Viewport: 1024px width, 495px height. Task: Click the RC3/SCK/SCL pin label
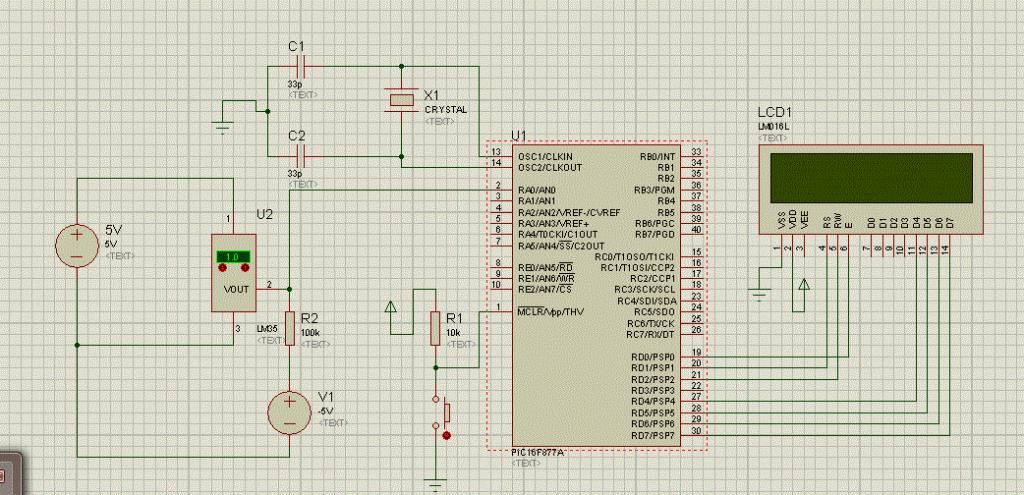[645, 289]
